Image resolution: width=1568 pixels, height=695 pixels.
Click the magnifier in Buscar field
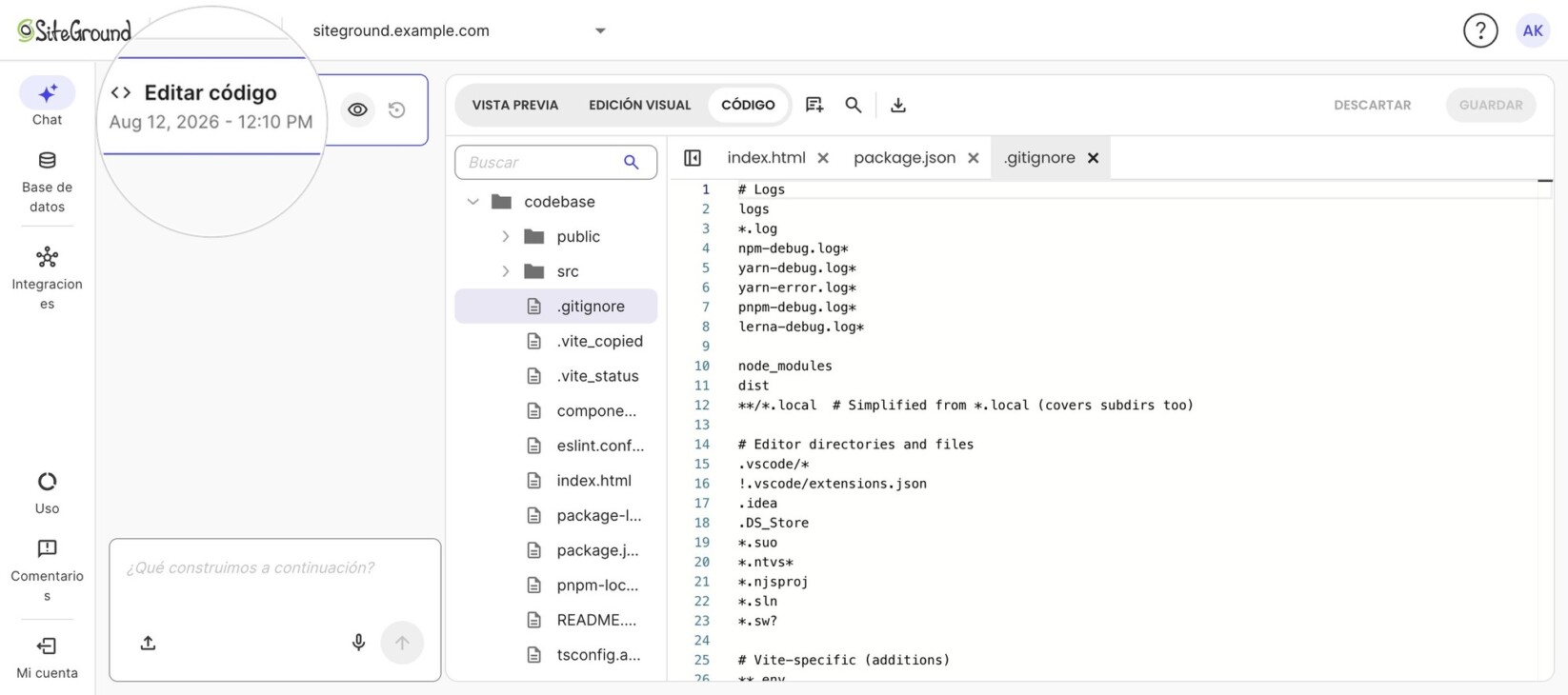tap(632, 163)
